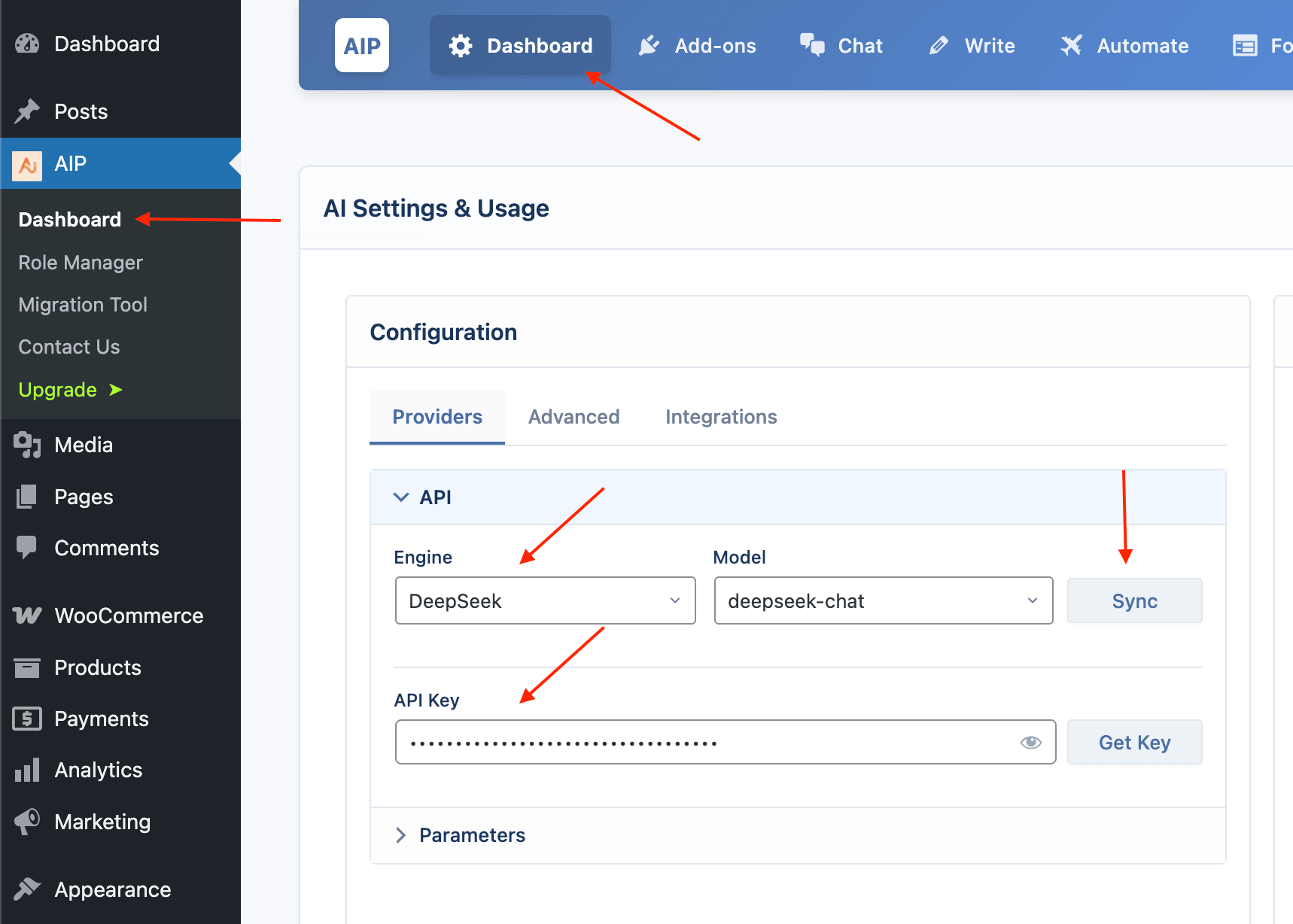Switch to the Advanced tab
1293x924 pixels.
click(x=574, y=417)
